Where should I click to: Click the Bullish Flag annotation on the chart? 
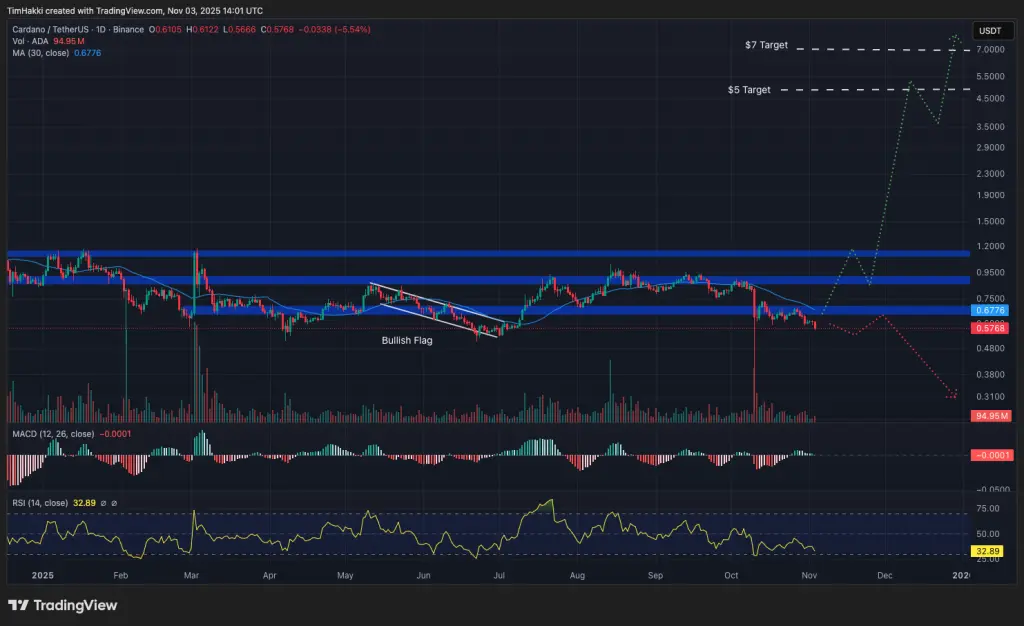(406, 340)
